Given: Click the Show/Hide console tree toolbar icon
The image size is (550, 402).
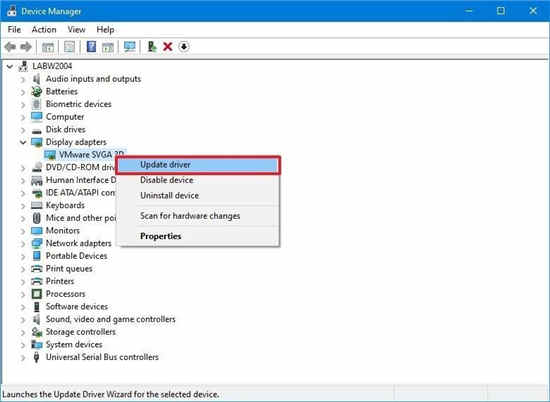Looking at the screenshot, I should [48, 47].
